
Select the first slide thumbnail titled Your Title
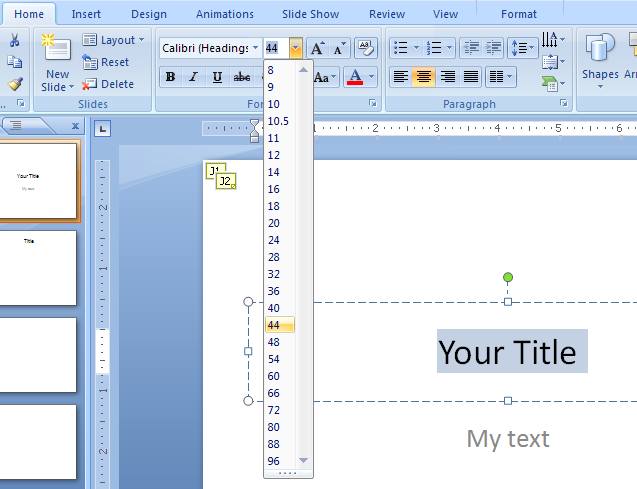click(x=37, y=181)
